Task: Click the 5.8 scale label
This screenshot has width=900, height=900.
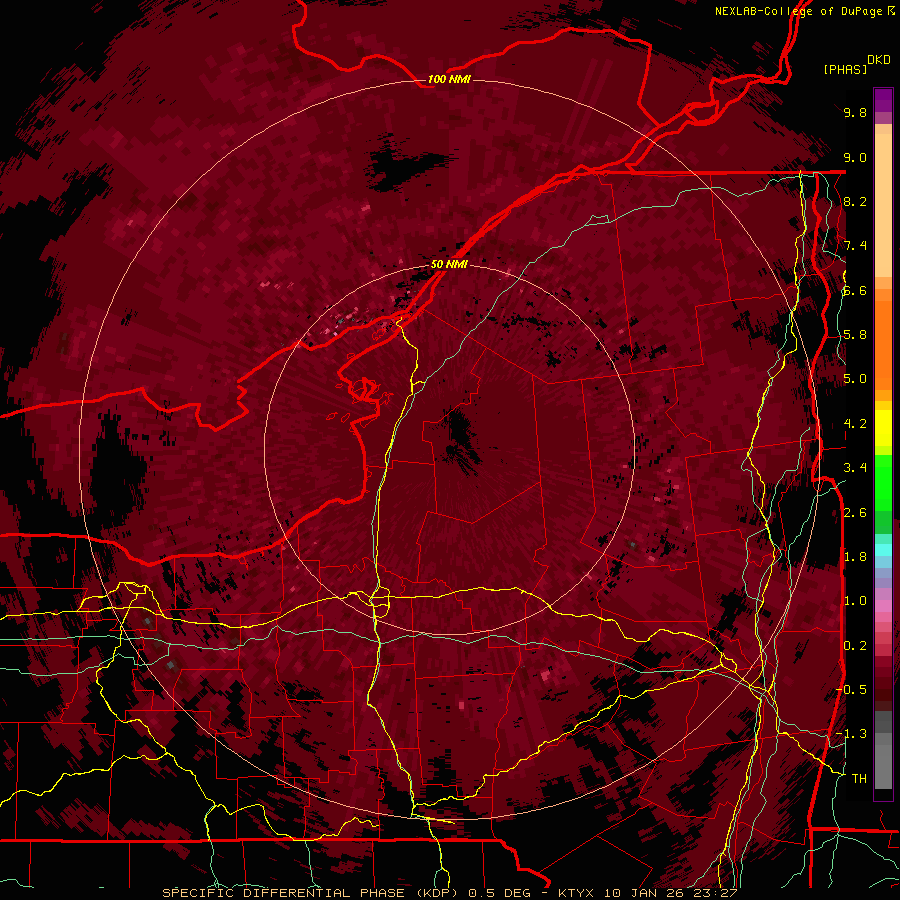Action: tap(855, 335)
